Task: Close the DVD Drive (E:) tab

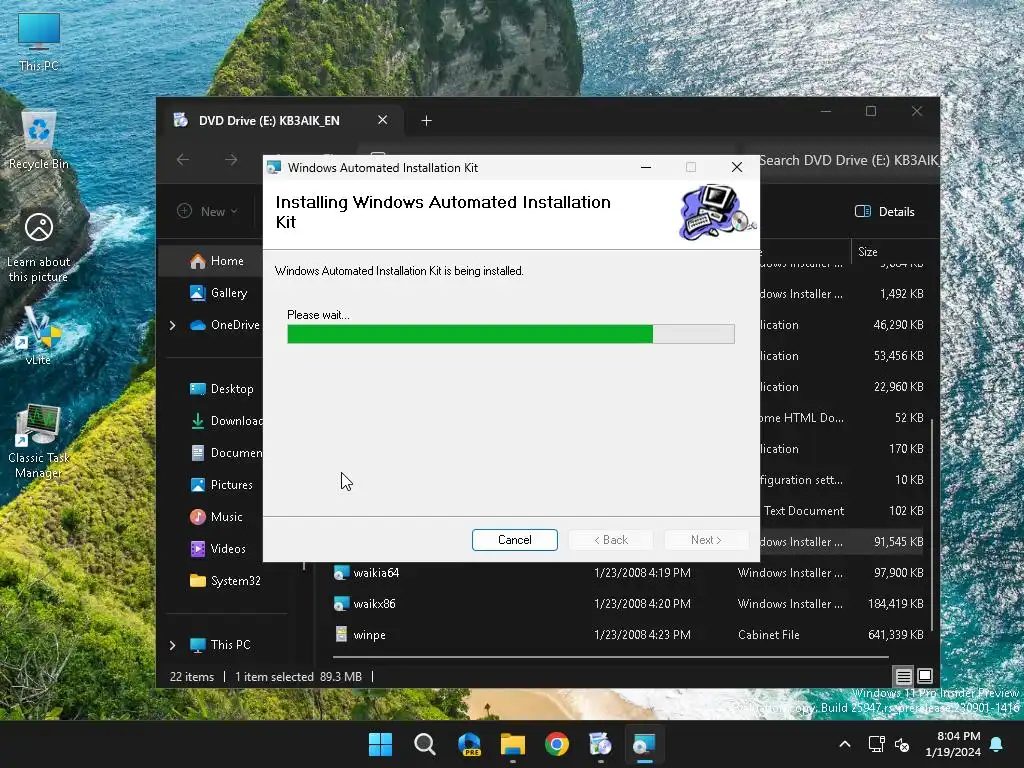Action: (383, 120)
